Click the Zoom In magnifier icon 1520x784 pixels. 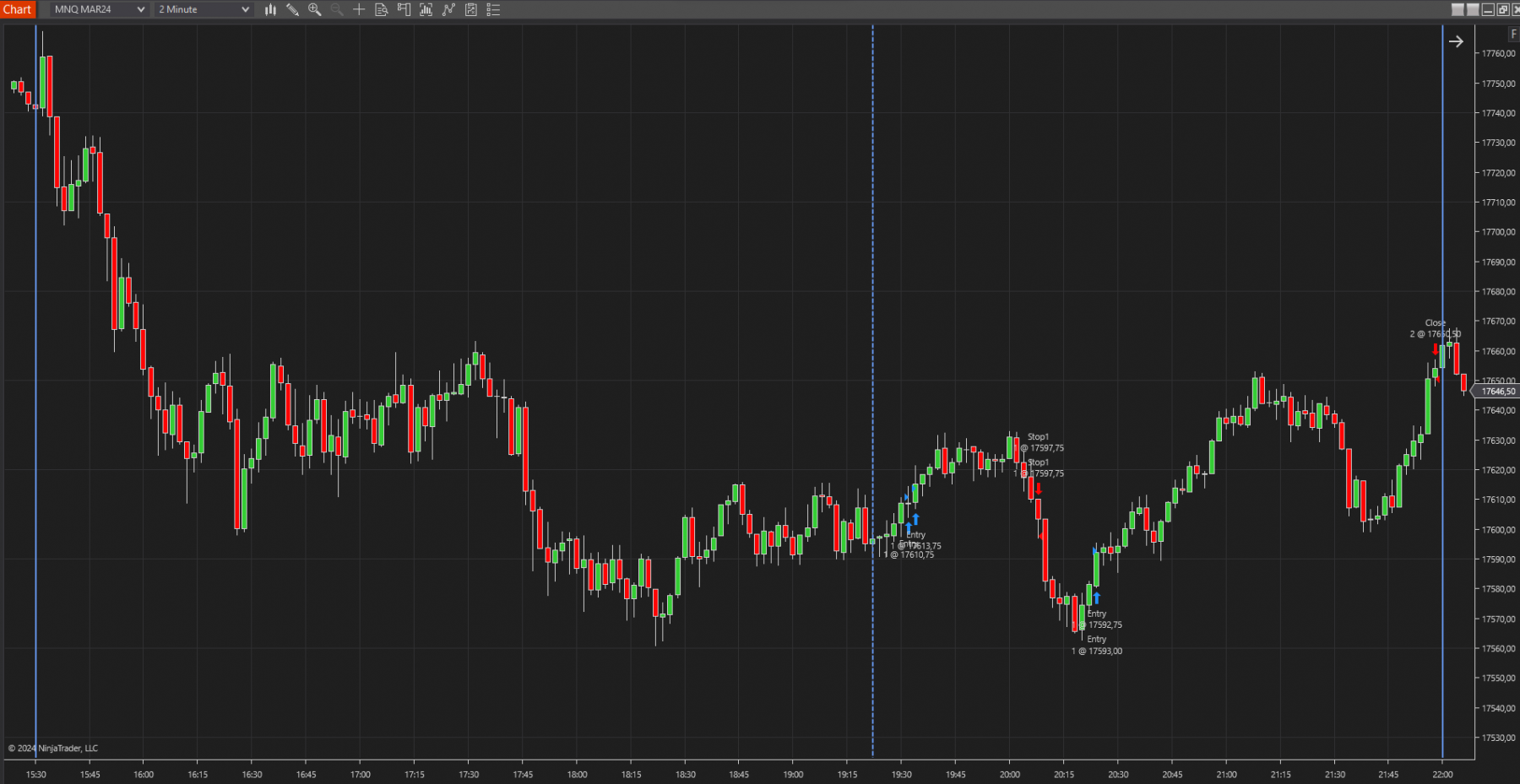315,9
